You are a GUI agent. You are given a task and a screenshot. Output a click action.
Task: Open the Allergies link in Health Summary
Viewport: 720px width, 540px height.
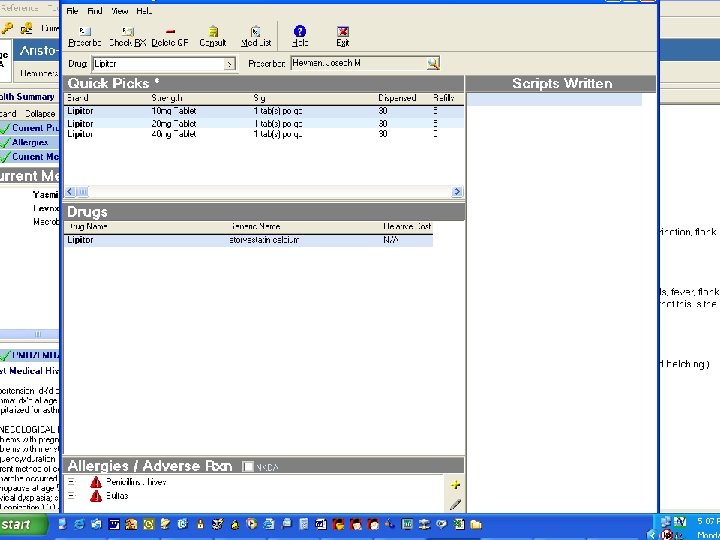[x=30, y=143]
